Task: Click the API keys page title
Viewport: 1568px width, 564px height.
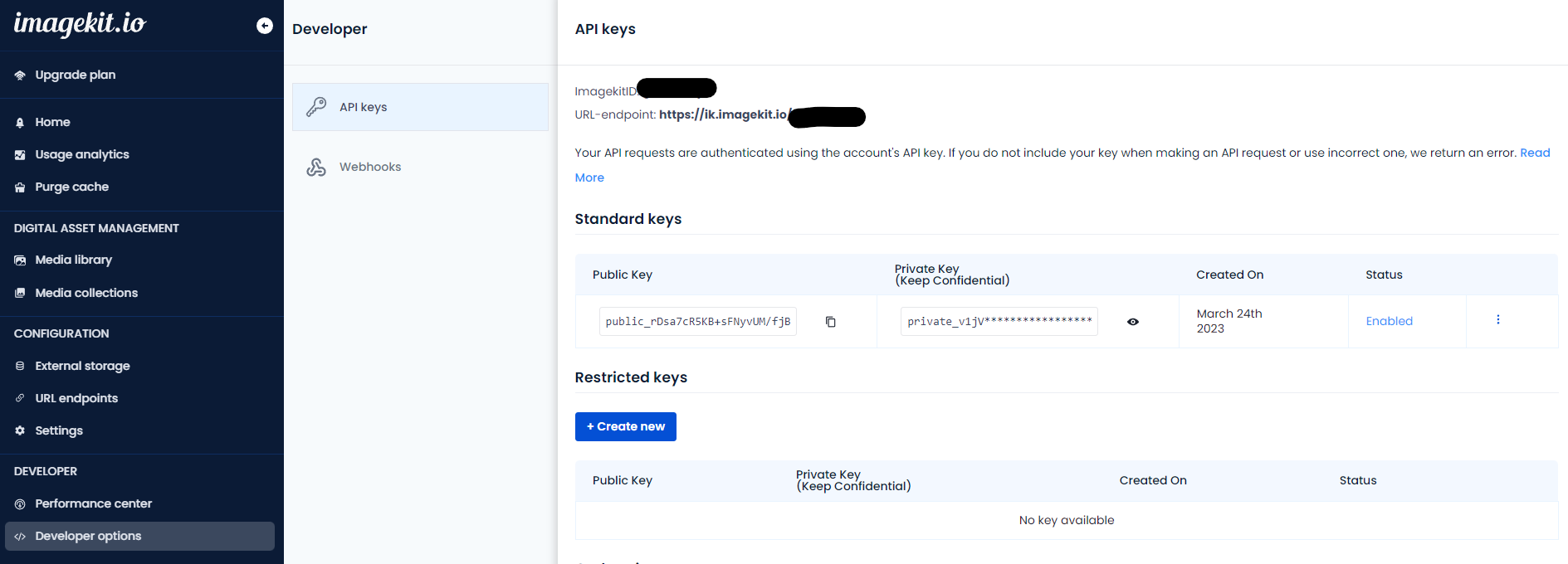Action: (x=605, y=29)
